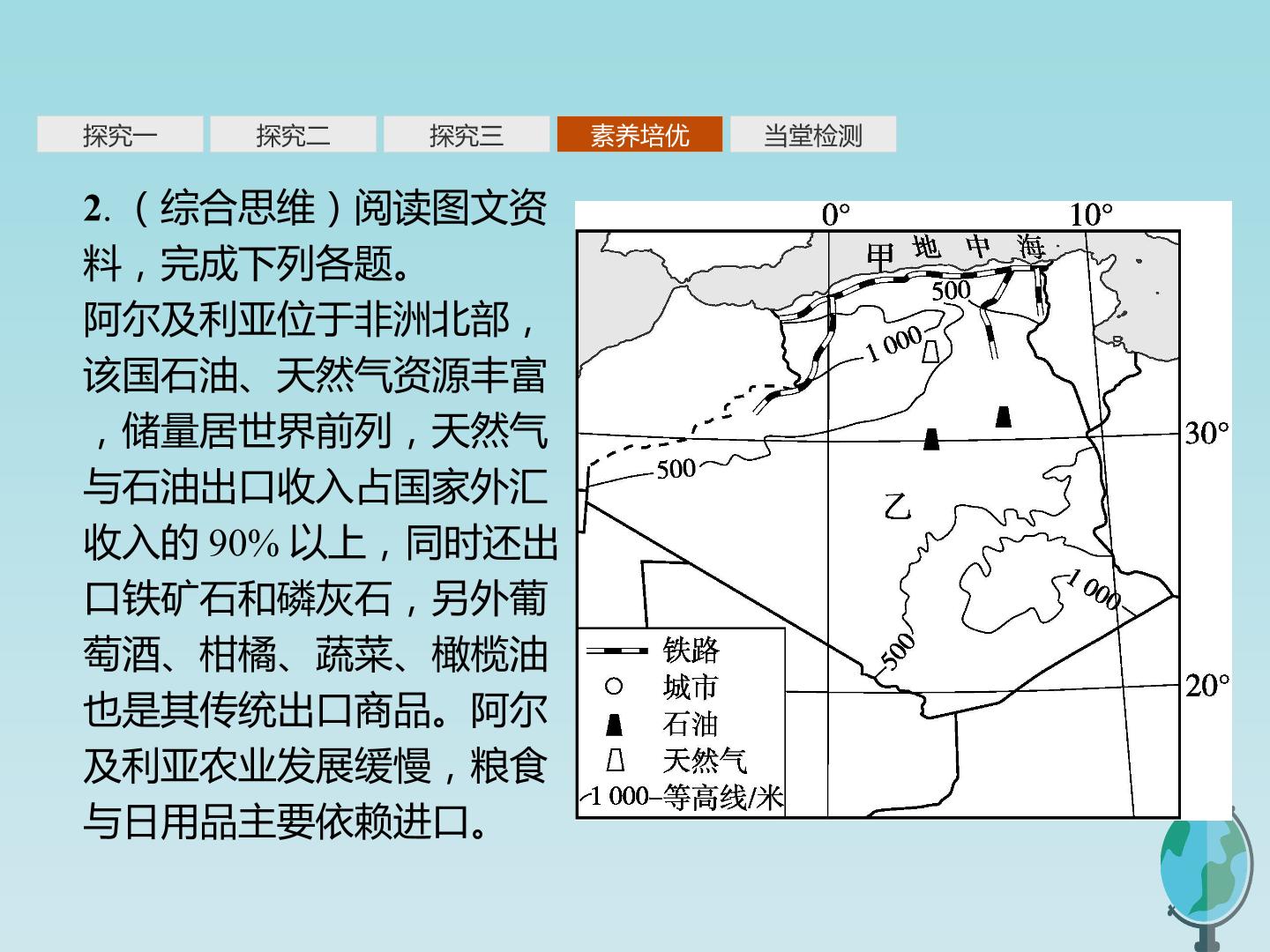The width and height of the screenshot is (1270, 952).
Task: Click the Algeria map image
Action: click(x=903, y=509)
